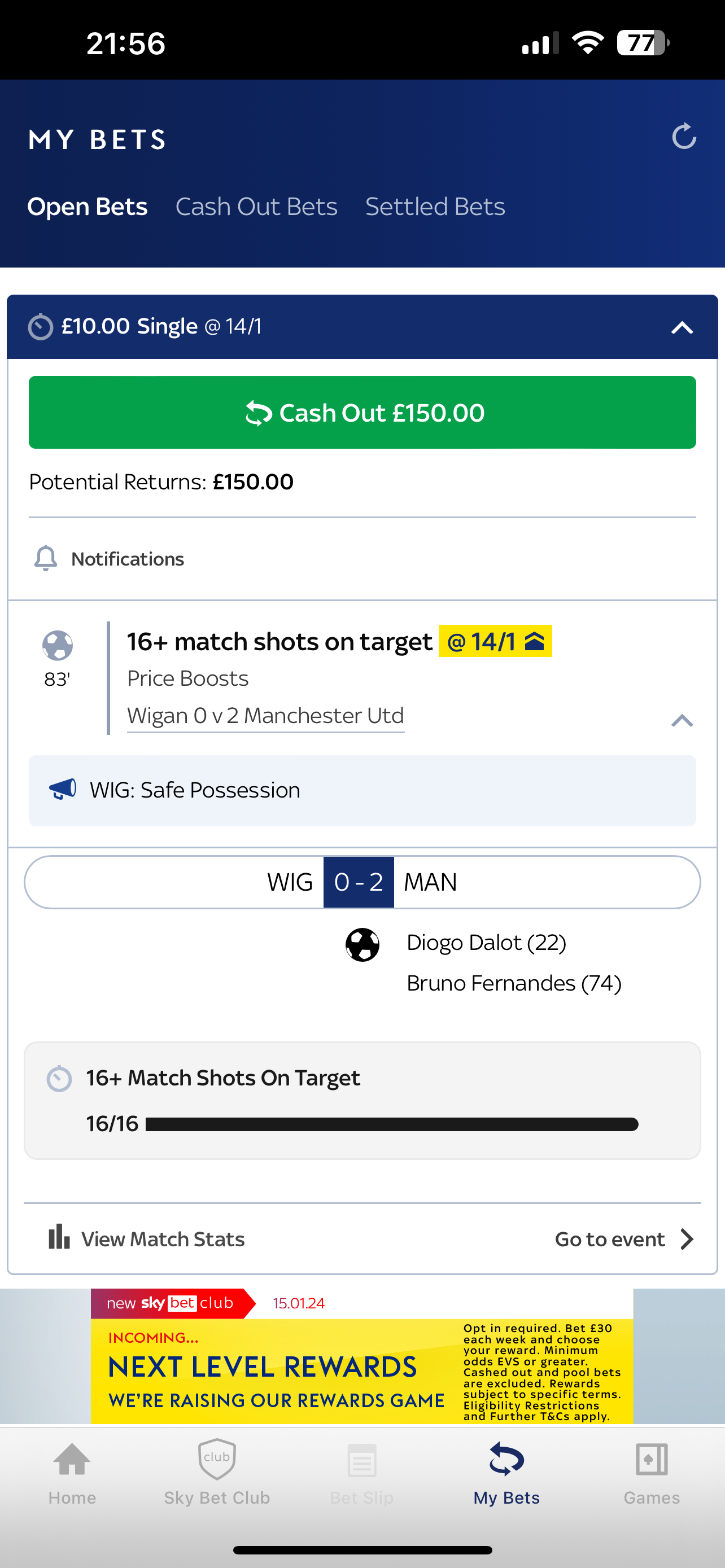
Task: Tap the 16/16 shots on target progress bar
Action: pyautogui.click(x=391, y=1124)
